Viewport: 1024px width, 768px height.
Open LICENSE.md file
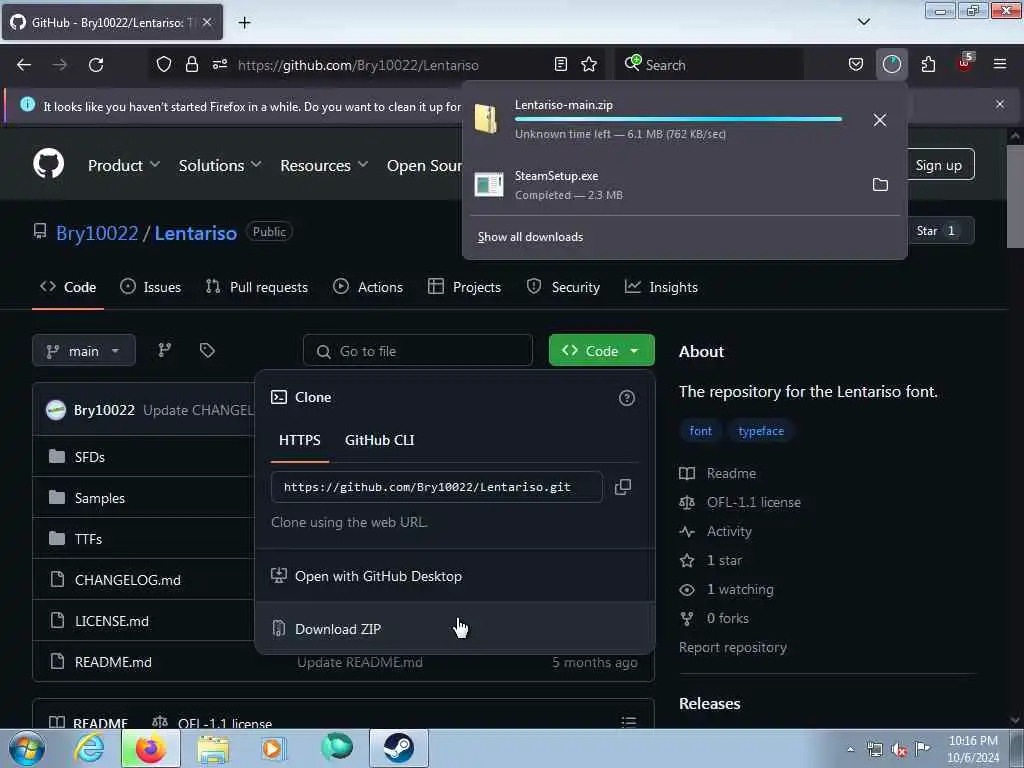point(112,621)
